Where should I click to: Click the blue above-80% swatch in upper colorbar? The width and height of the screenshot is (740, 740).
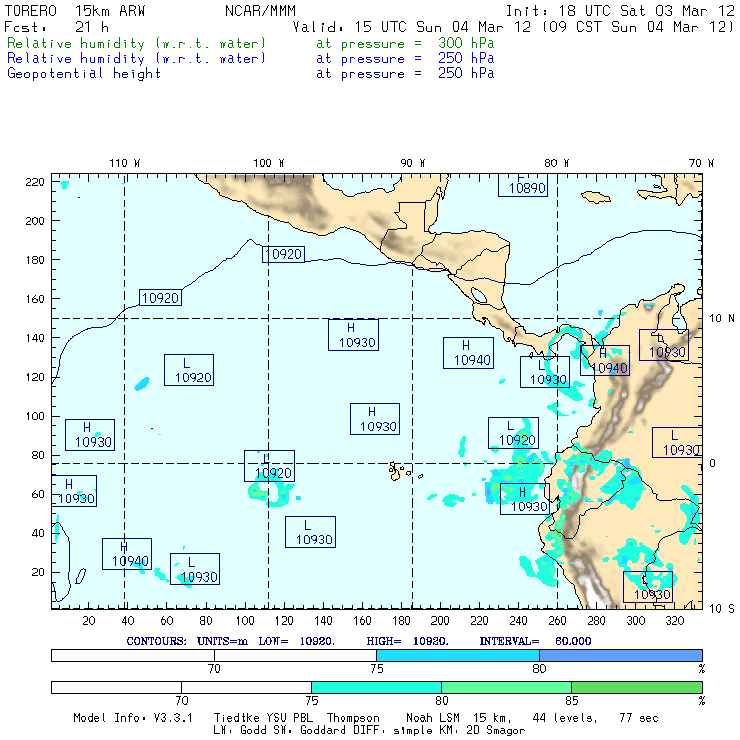click(621, 655)
